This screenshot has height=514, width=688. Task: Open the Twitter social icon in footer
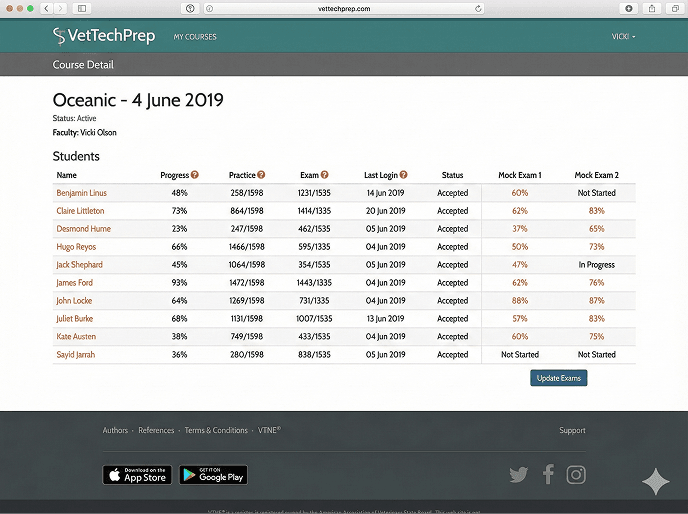518,475
